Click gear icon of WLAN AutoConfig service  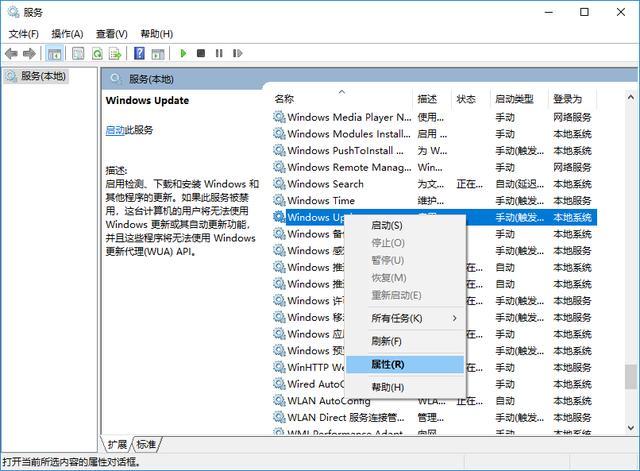(x=279, y=401)
